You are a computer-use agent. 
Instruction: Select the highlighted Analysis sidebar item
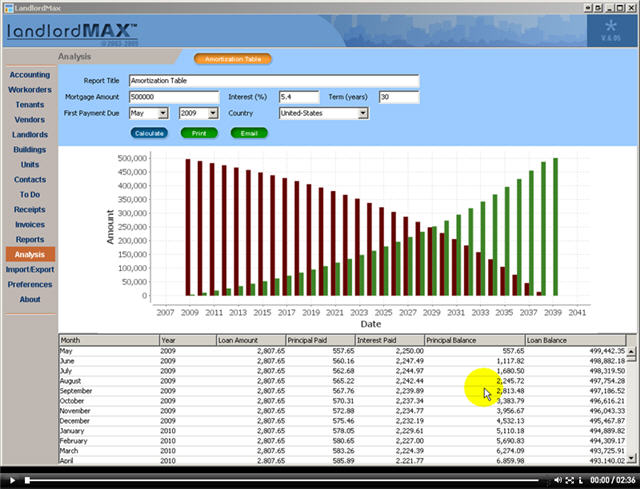point(30,254)
